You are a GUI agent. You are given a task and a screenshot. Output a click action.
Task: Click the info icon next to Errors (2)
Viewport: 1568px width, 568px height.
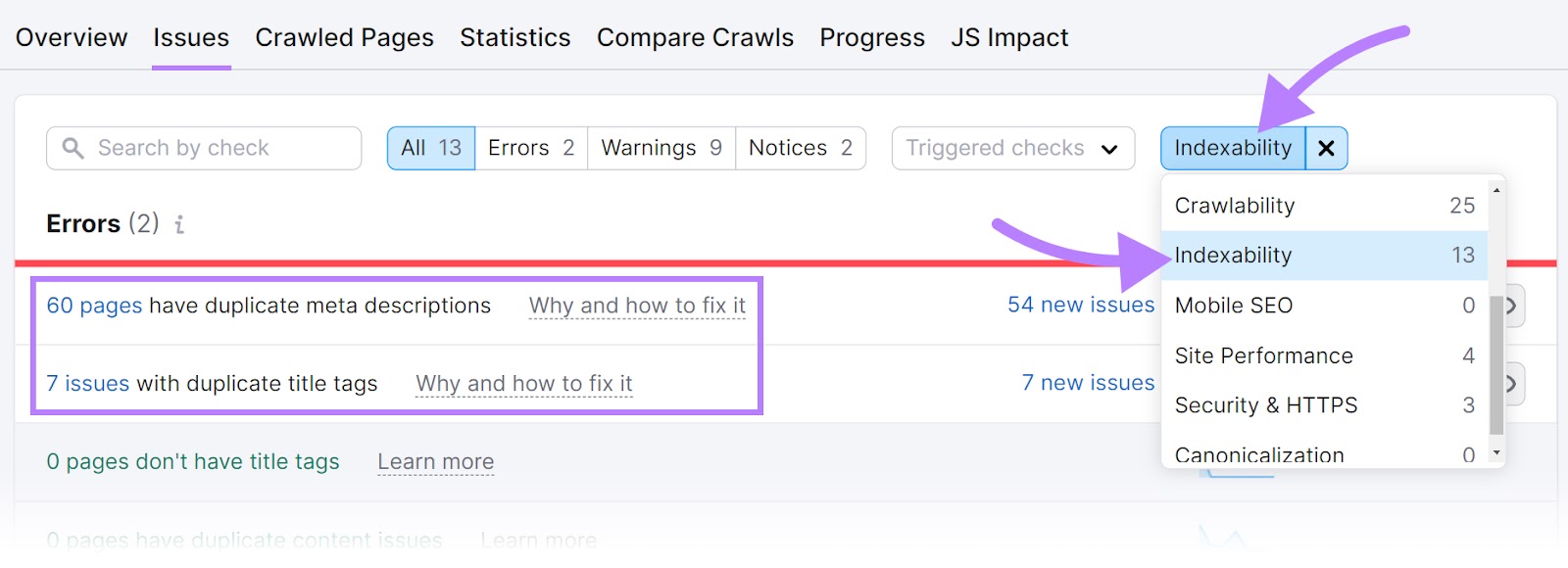178,224
